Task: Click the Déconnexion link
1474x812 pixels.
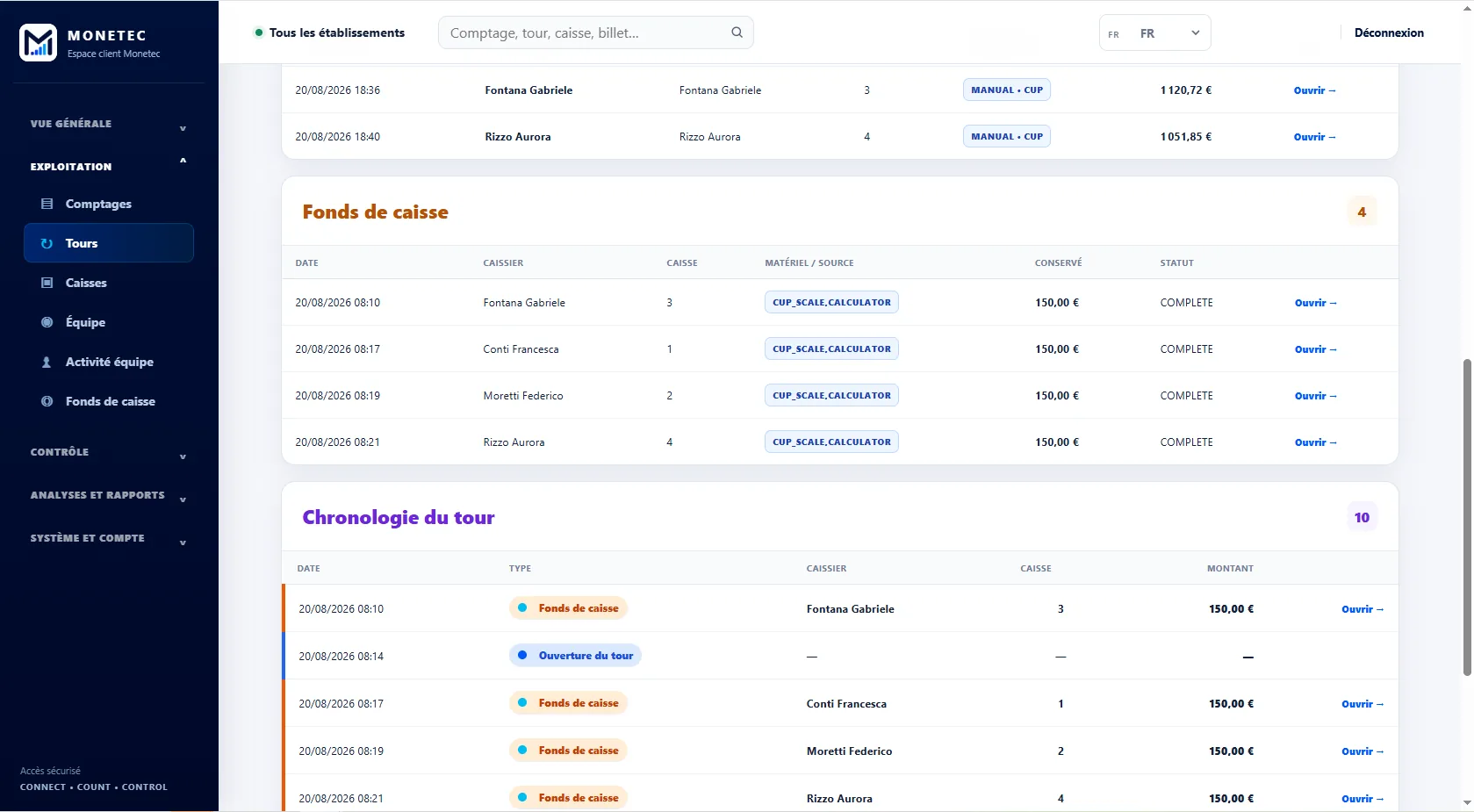Action: pos(1389,32)
